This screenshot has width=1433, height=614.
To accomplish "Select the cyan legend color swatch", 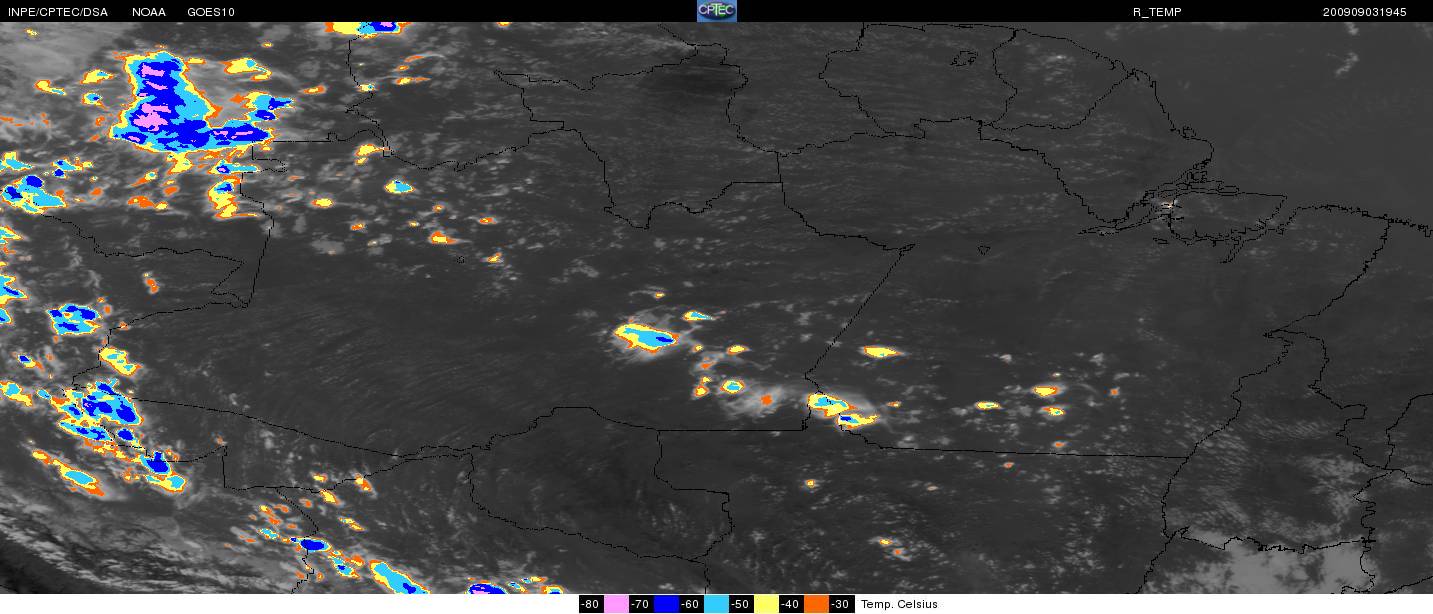I will (x=716, y=604).
